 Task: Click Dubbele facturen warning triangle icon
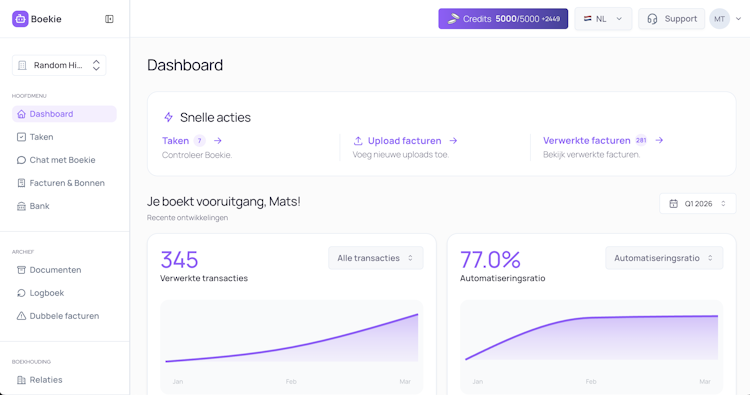click(x=21, y=316)
